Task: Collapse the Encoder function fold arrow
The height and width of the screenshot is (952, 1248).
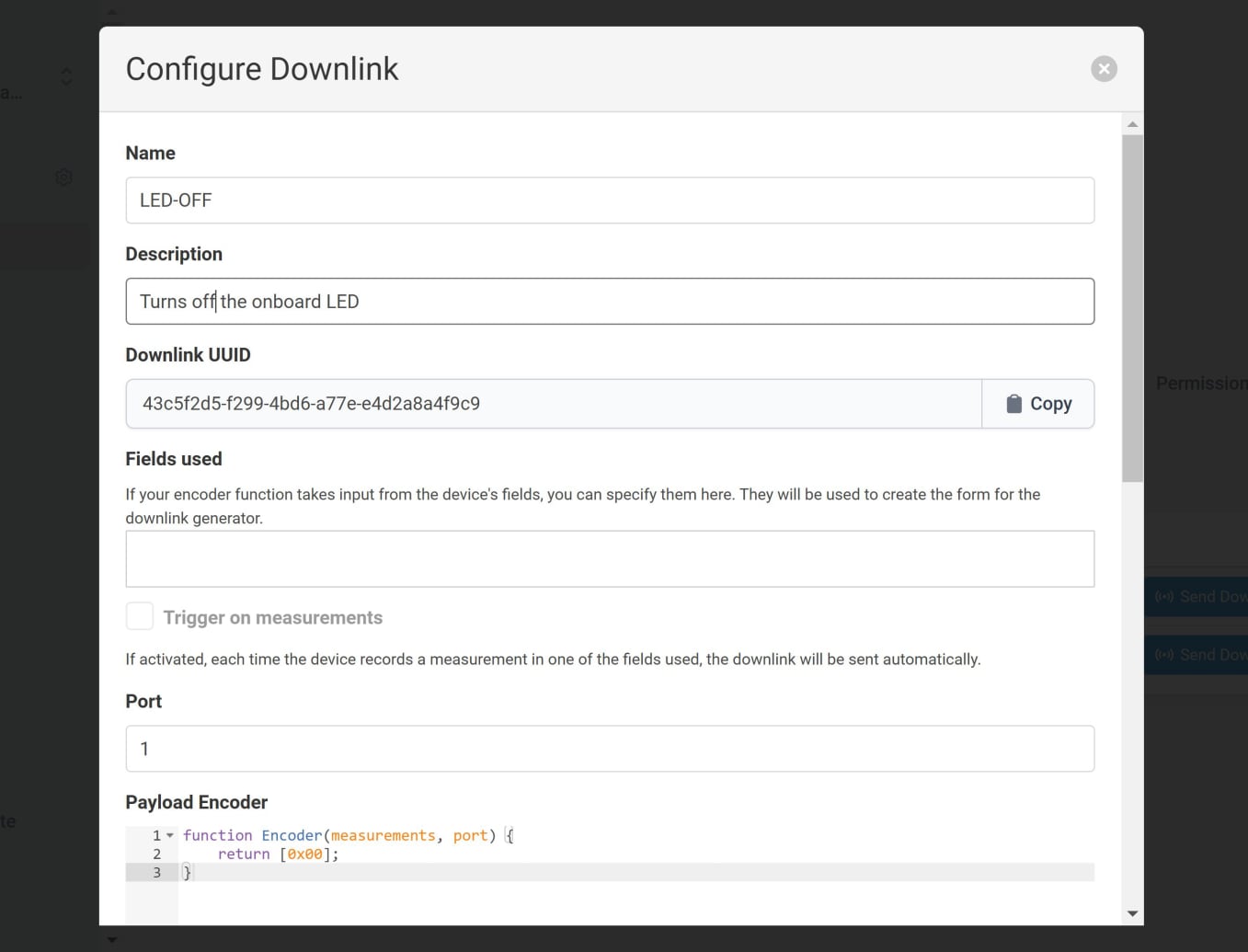Action: [x=170, y=835]
